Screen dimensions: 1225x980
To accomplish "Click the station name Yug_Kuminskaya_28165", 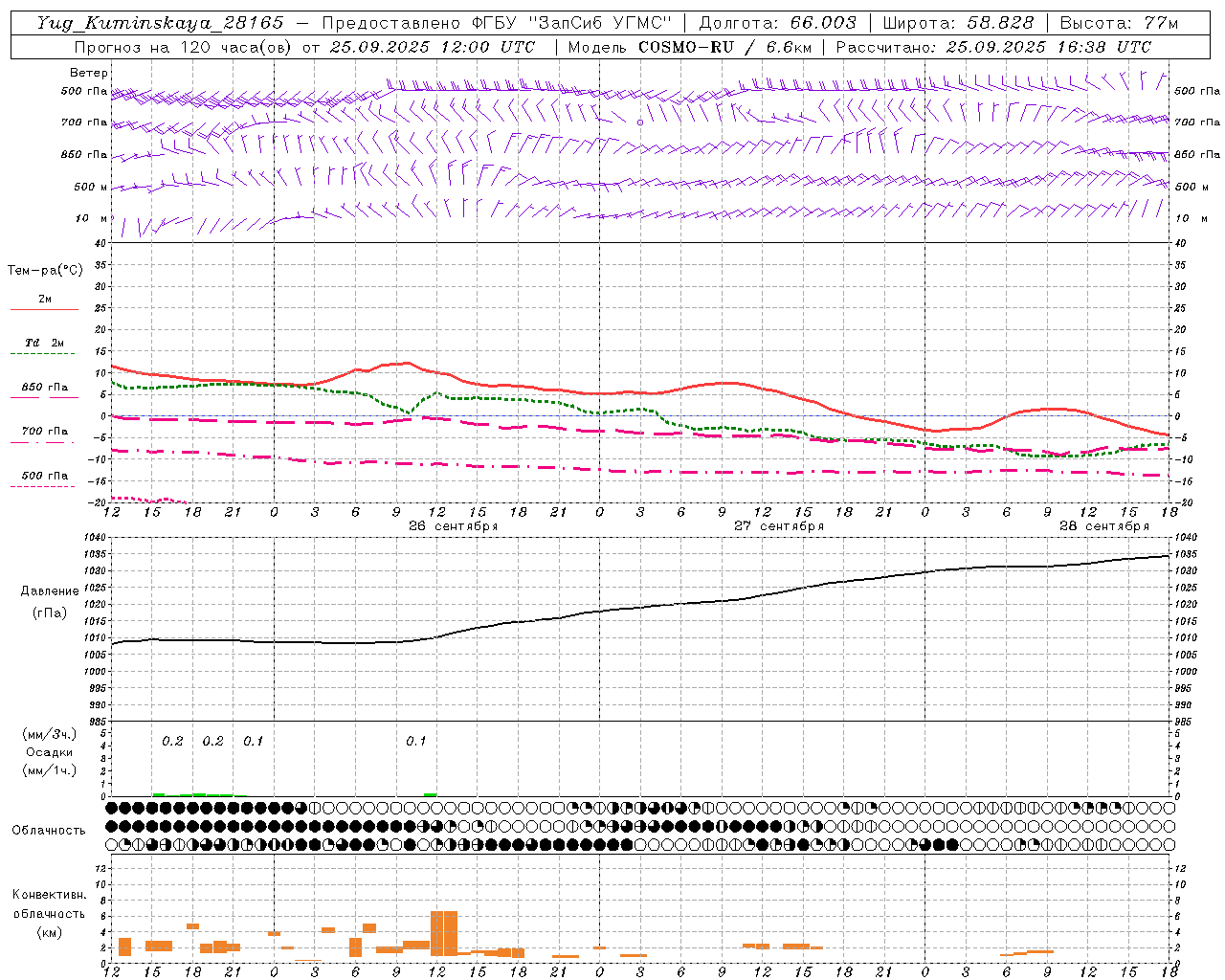I will click(x=160, y=23).
